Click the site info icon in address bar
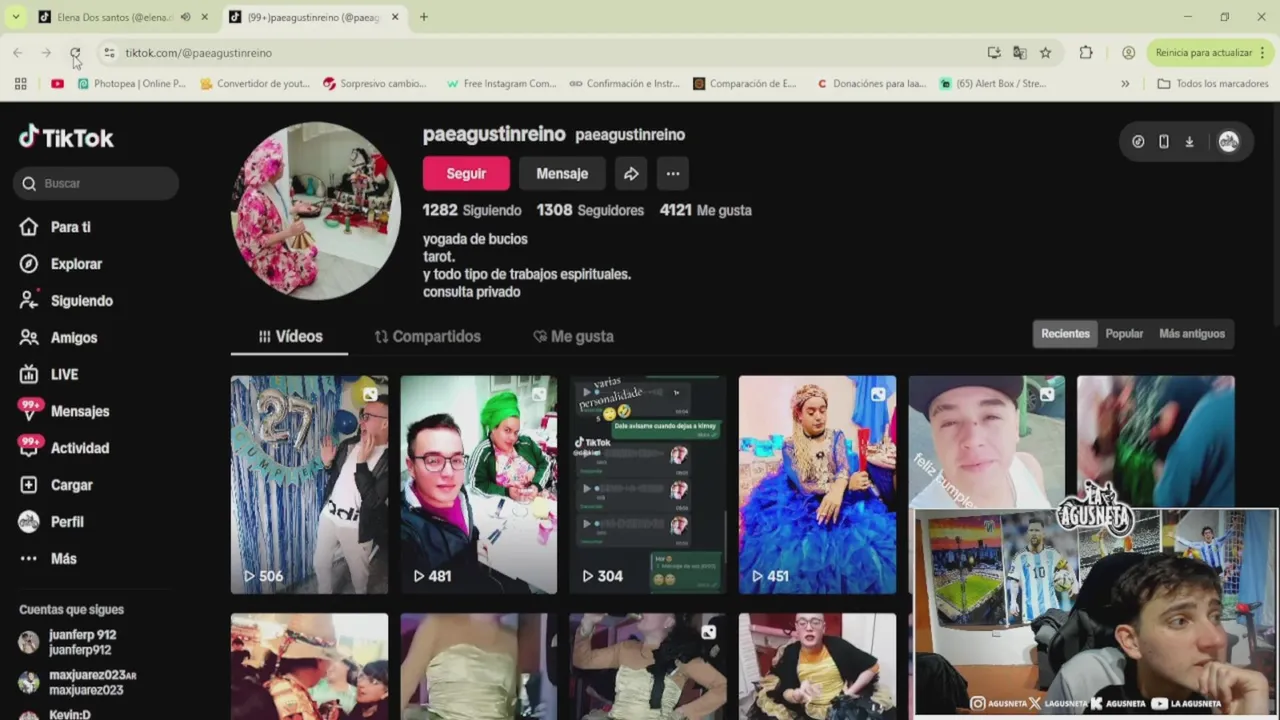1280x720 pixels. click(x=109, y=53)
